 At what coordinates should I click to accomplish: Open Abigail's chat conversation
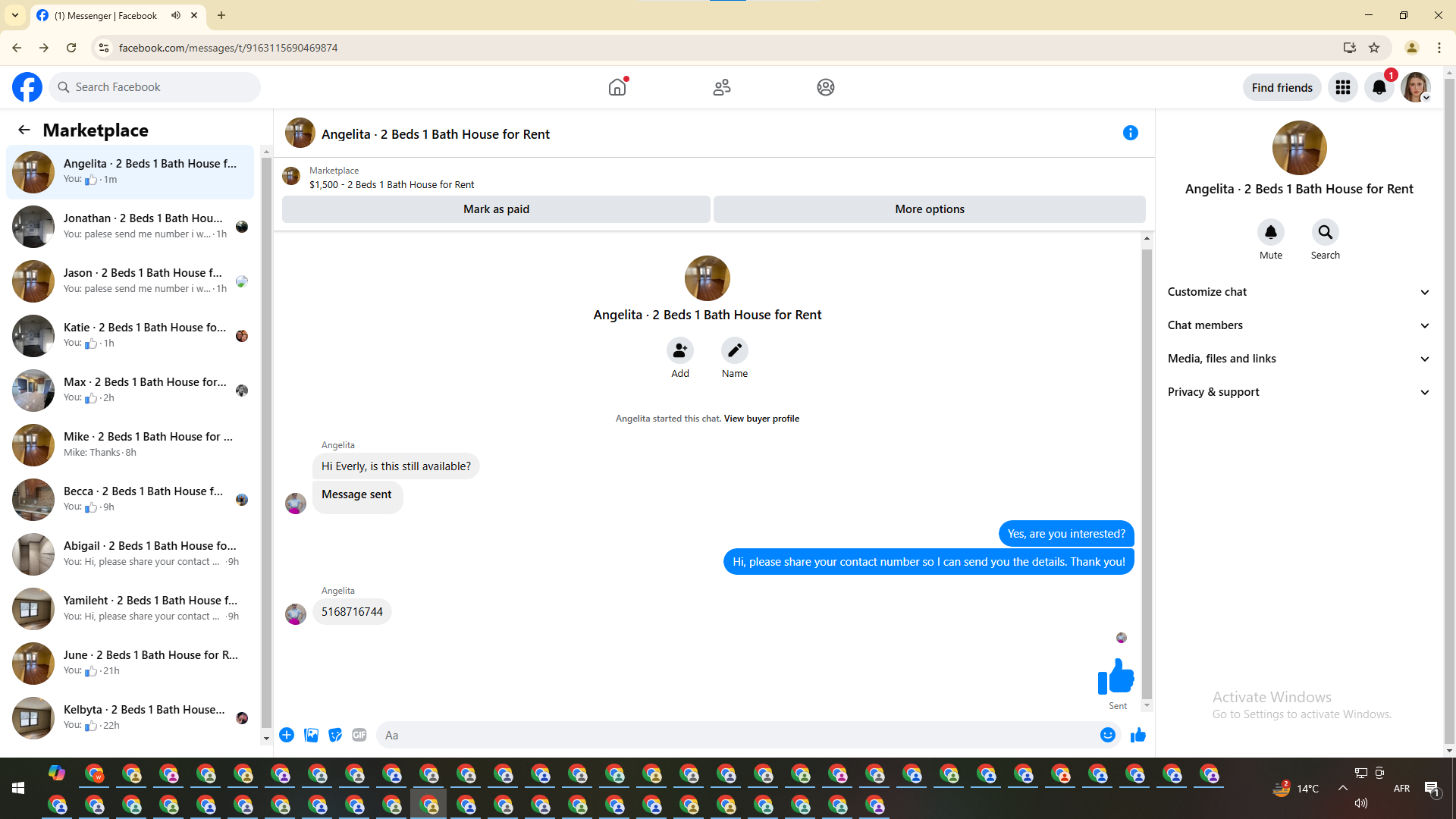coord(130,554)
